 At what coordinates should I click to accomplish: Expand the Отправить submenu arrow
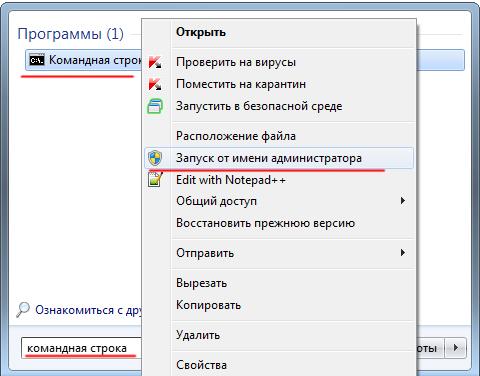tap(403, 253)
